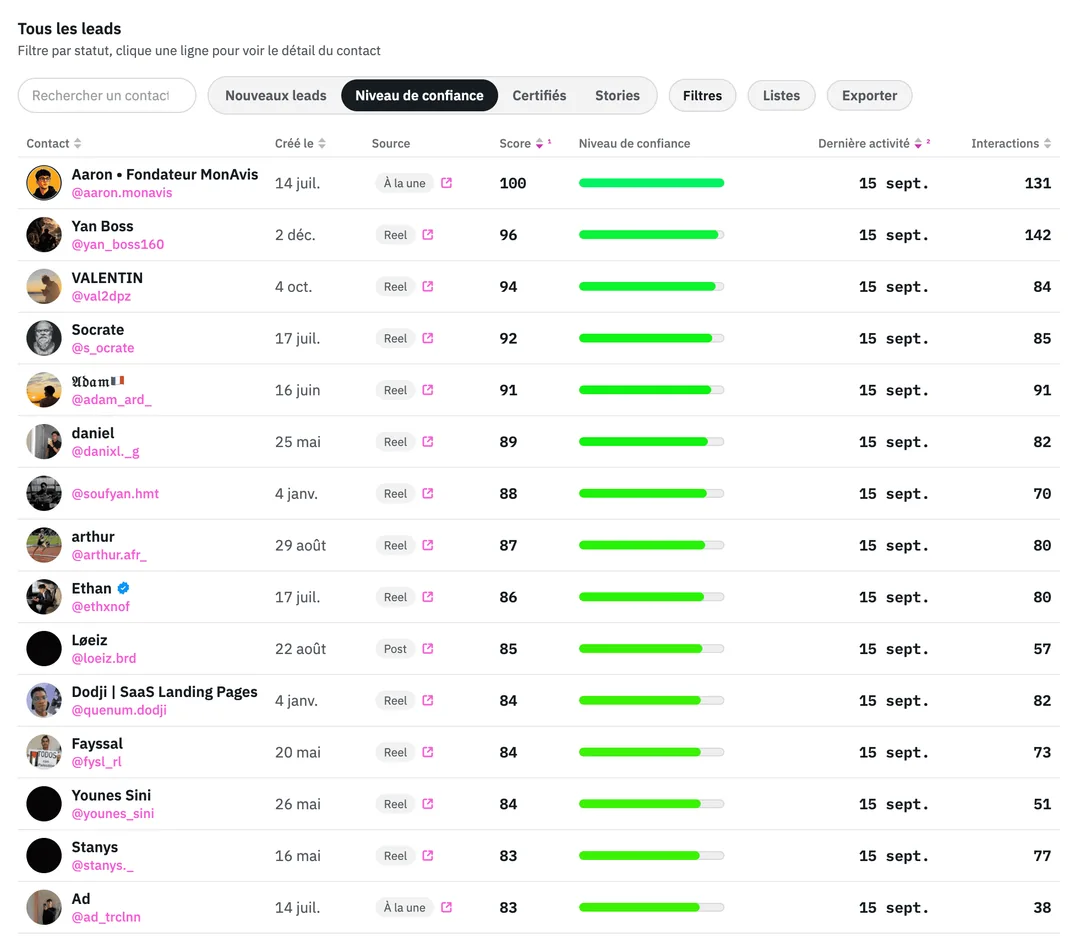1080x936 pixels.
Task: Sort by Créé le column arrows
Action: point(322,143)
